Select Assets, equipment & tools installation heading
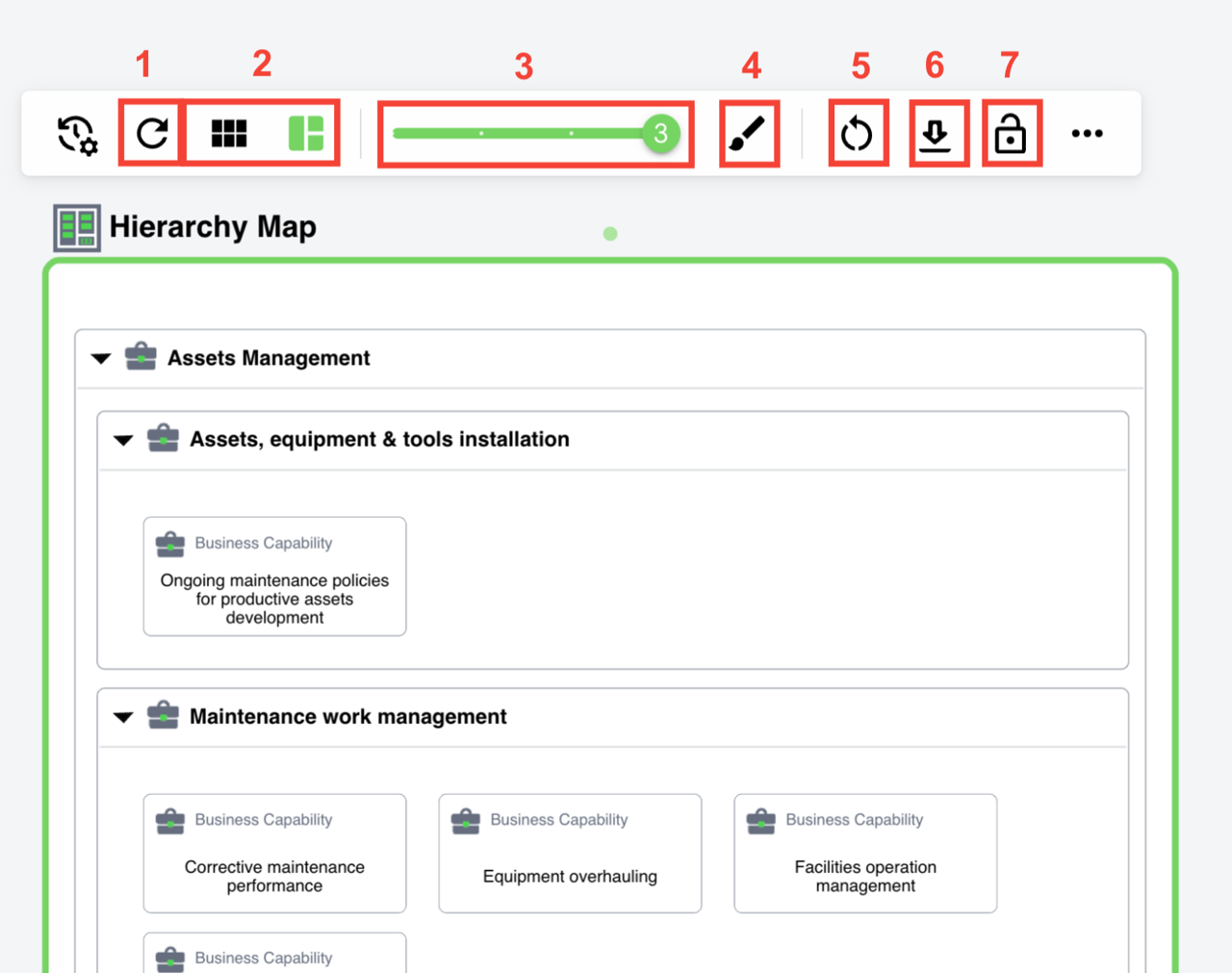1232x973 pixels. tap(379, 440)
